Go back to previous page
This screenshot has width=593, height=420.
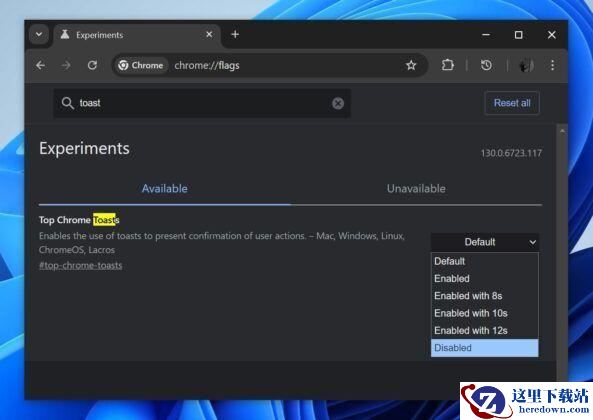[40, 65]
